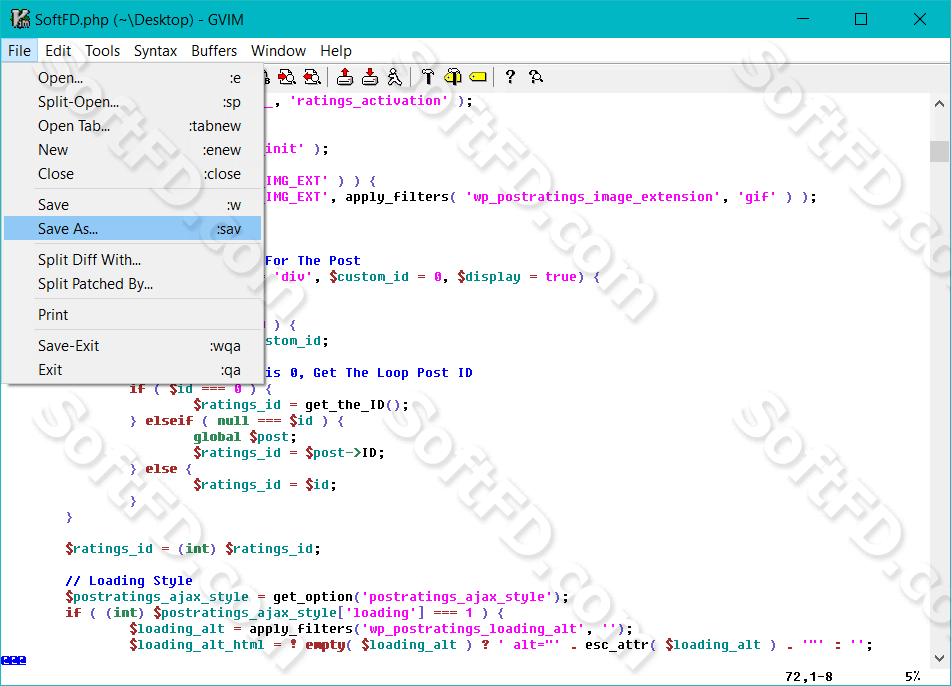Click the vertical scrollbar thumb
The height and width of the screenshot is (686, 951).
(x=939, y=151)
